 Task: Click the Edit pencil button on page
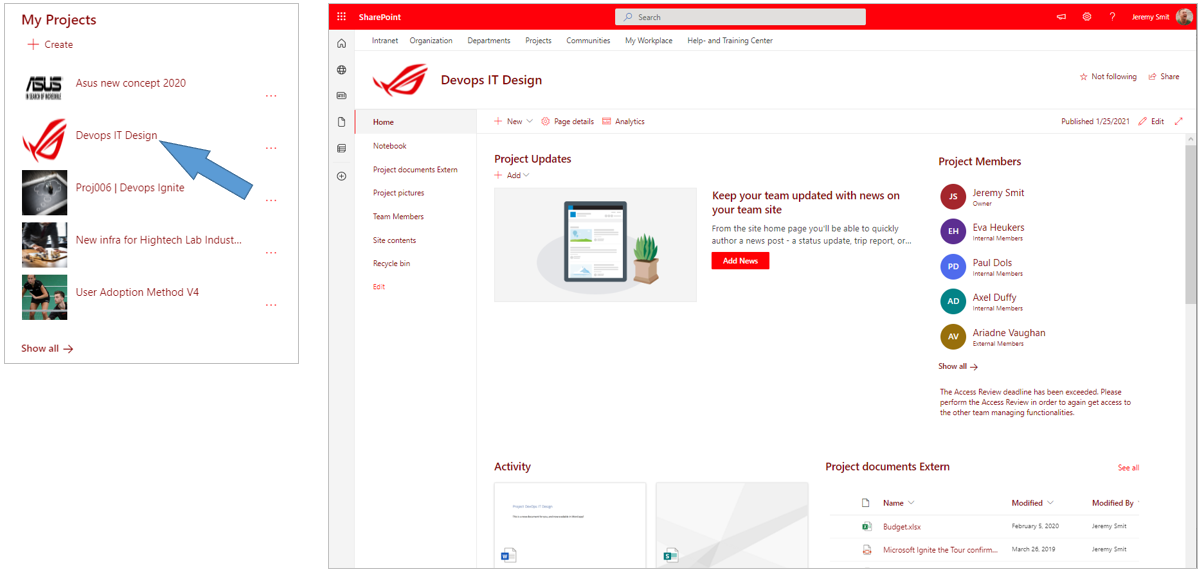tap(1151, 121)
